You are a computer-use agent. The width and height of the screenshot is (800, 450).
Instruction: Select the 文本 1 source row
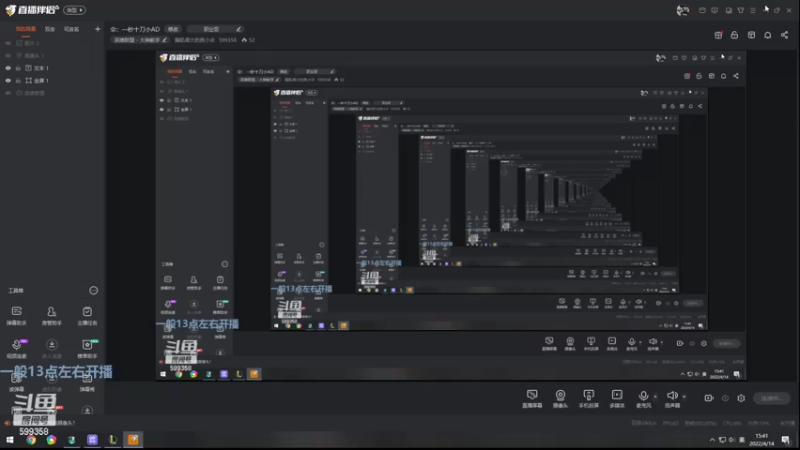[53, 68]
